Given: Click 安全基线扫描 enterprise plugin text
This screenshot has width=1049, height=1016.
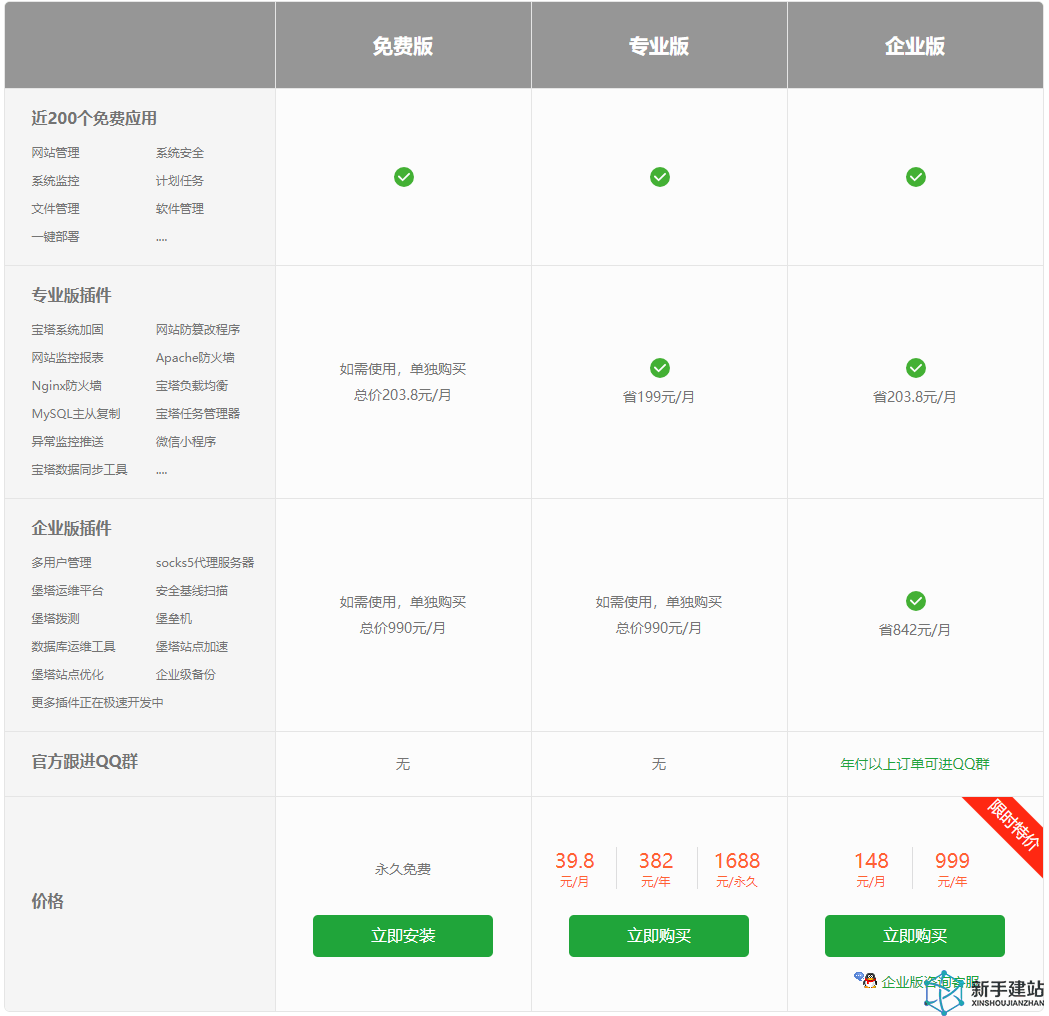Looking at the screenshot, I should tap(192, 591).
